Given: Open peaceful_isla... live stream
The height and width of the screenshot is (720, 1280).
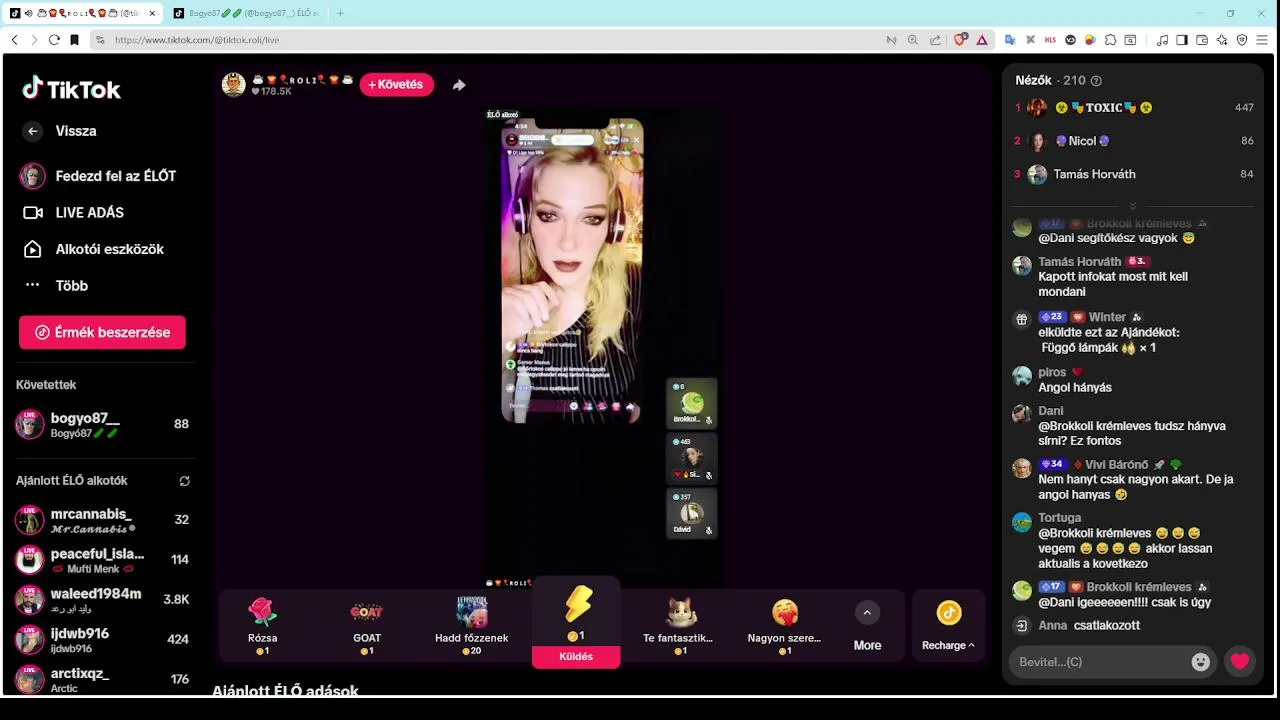Looking at the screenshot, I should click(102, 560).
